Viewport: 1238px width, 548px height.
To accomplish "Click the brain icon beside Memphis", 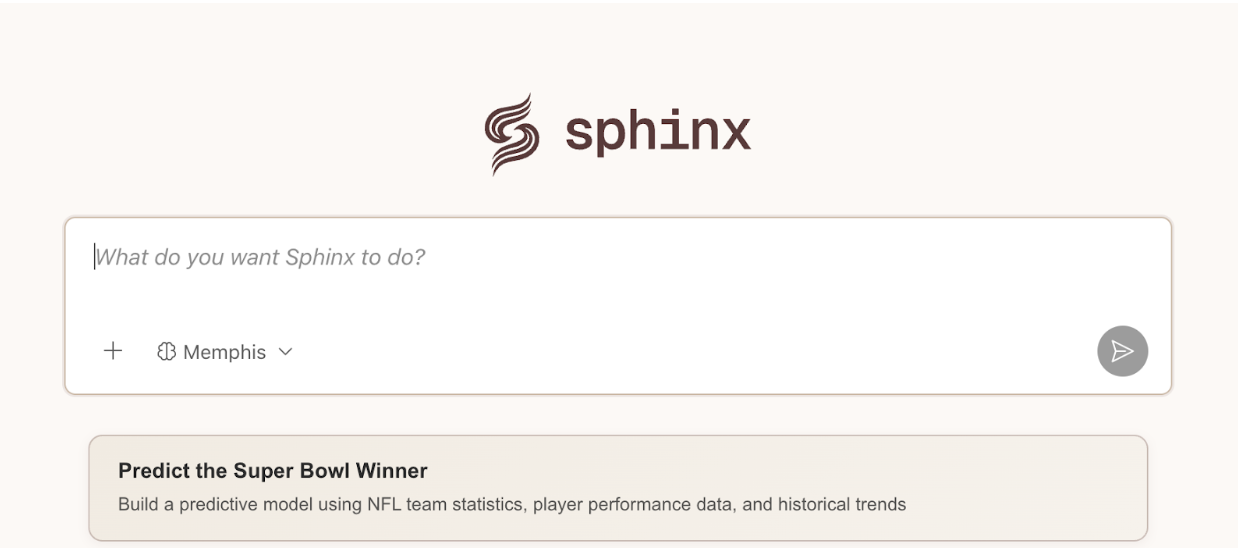I will pyautogui.click(x=167, y=352).
